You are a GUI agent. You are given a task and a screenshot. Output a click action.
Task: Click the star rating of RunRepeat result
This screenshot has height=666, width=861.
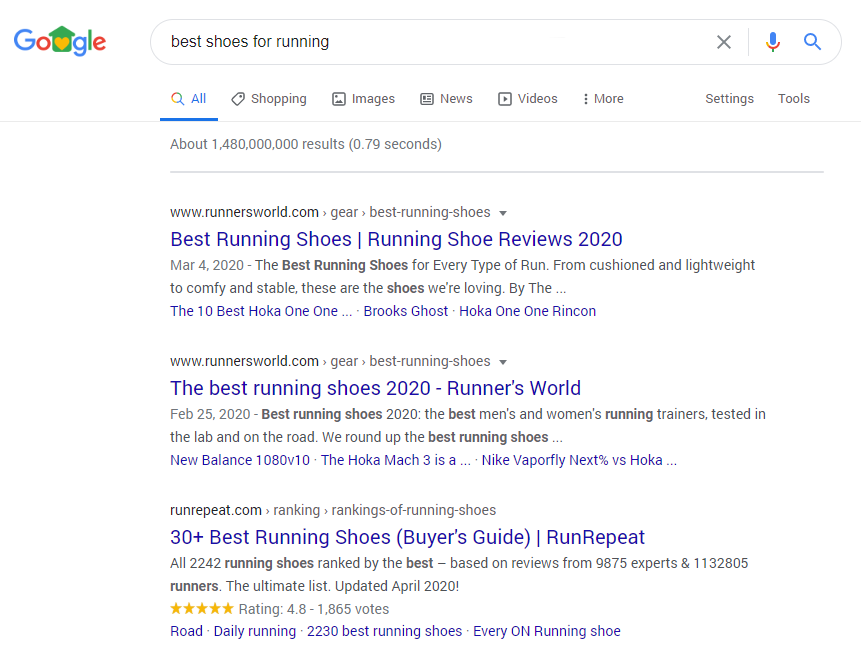(202, 608)
